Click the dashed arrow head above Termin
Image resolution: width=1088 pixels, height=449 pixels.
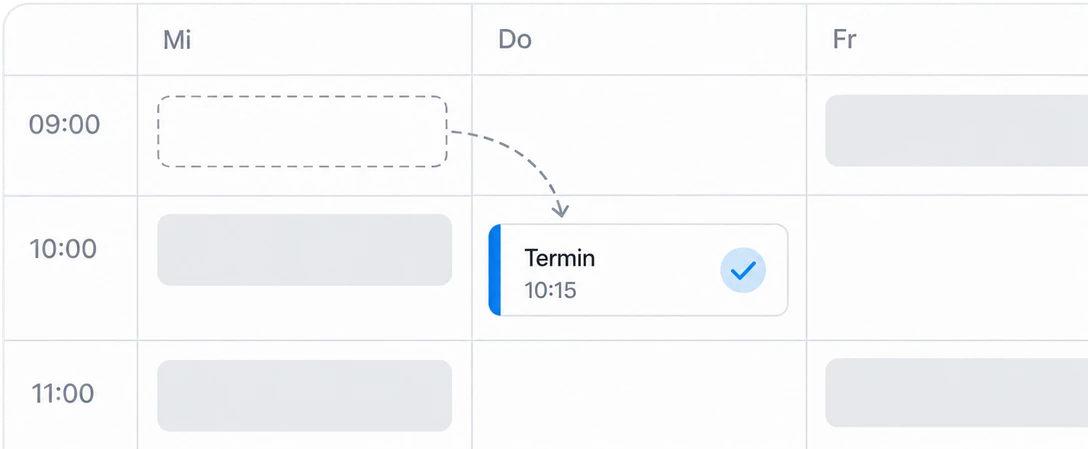pos(561,210)
